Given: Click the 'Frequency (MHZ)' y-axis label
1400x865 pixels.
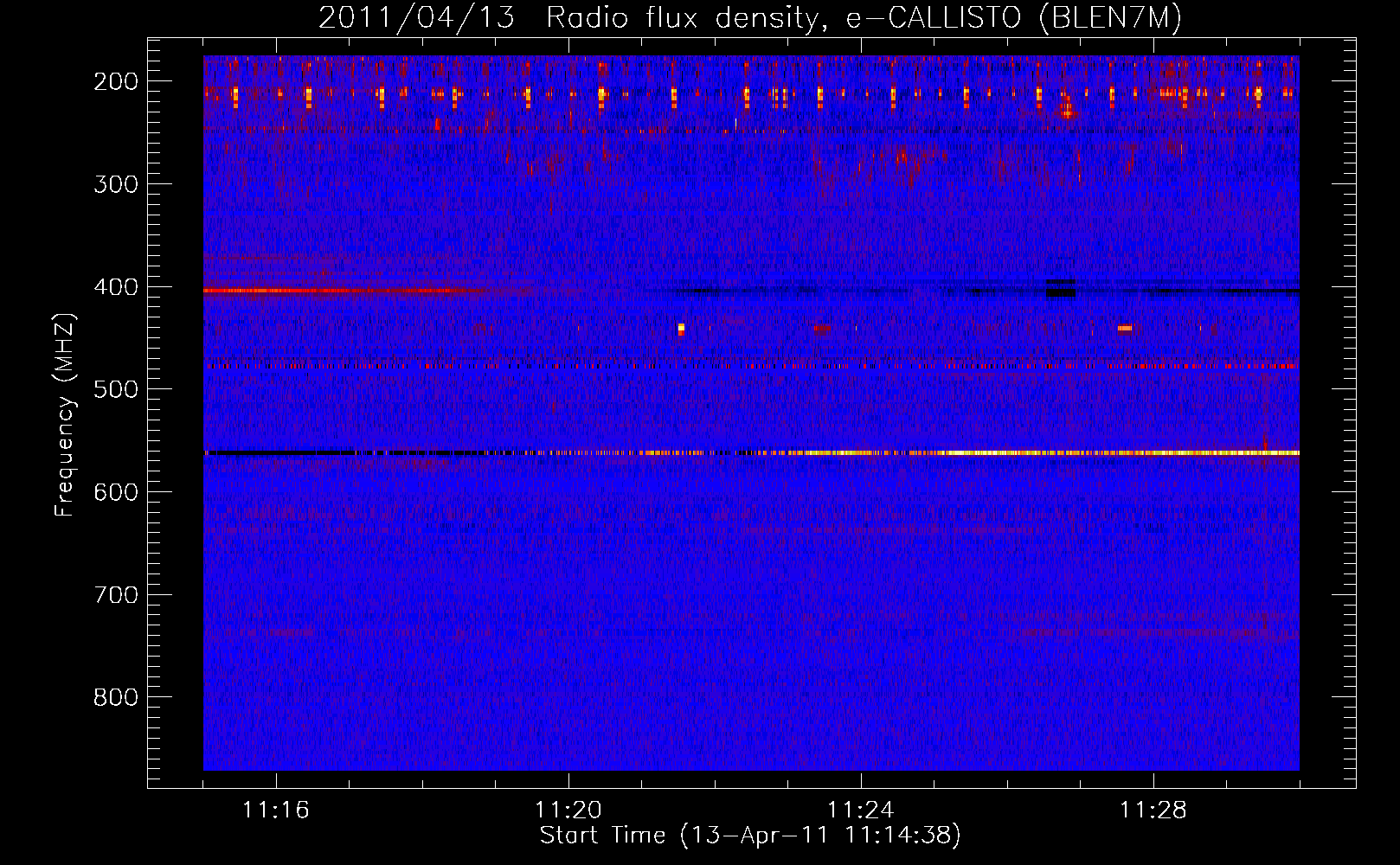Looking at the screenshot, I should (x=65, y=415).
